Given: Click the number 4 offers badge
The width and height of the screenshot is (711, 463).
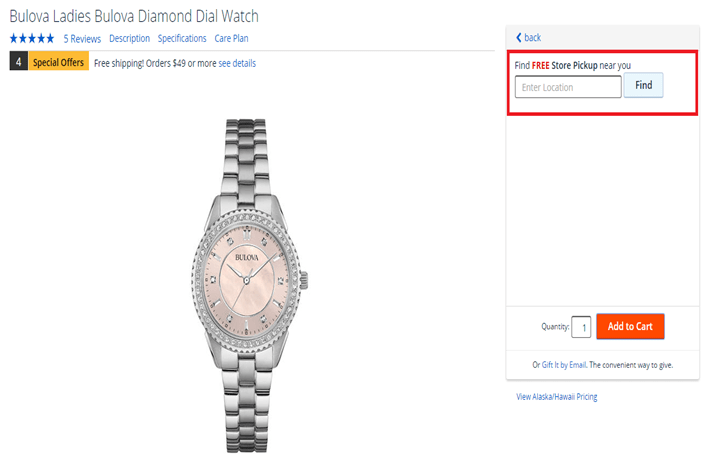Looking at the screenshot, I should pos(18,63).
